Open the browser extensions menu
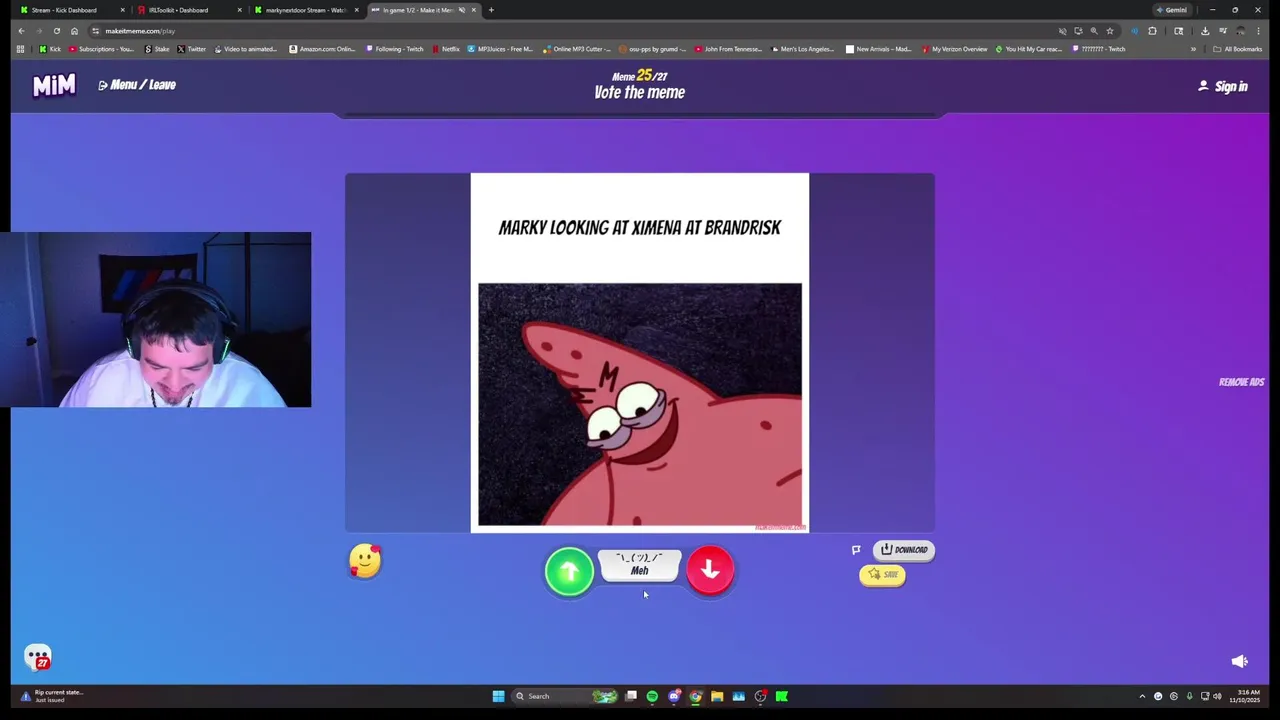The image size is (1280, 720). coord(1152,31)
